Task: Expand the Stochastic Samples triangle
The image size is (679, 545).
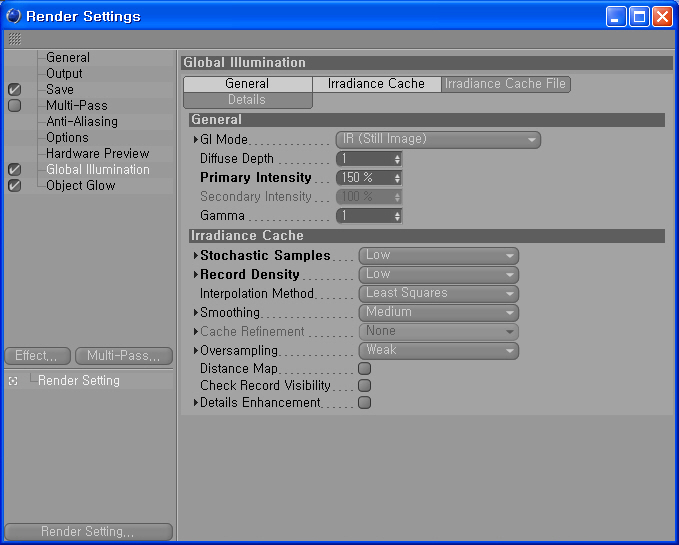Action: (196, 256)
